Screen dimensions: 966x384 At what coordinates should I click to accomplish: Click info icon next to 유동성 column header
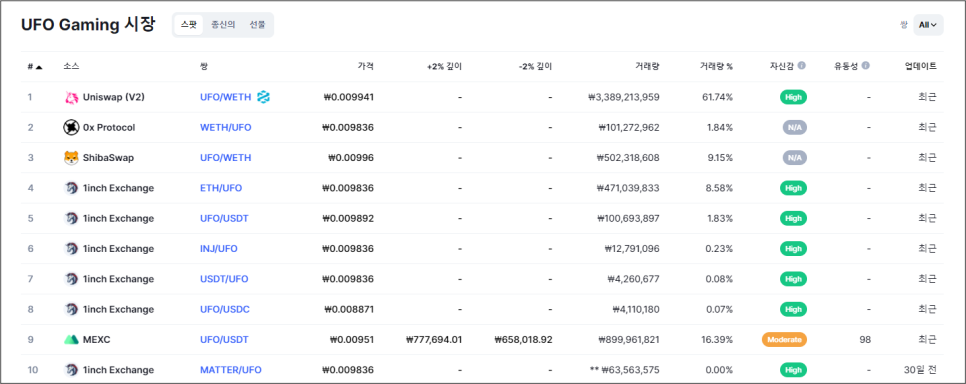pyautogui.click(x=866, y=65)
